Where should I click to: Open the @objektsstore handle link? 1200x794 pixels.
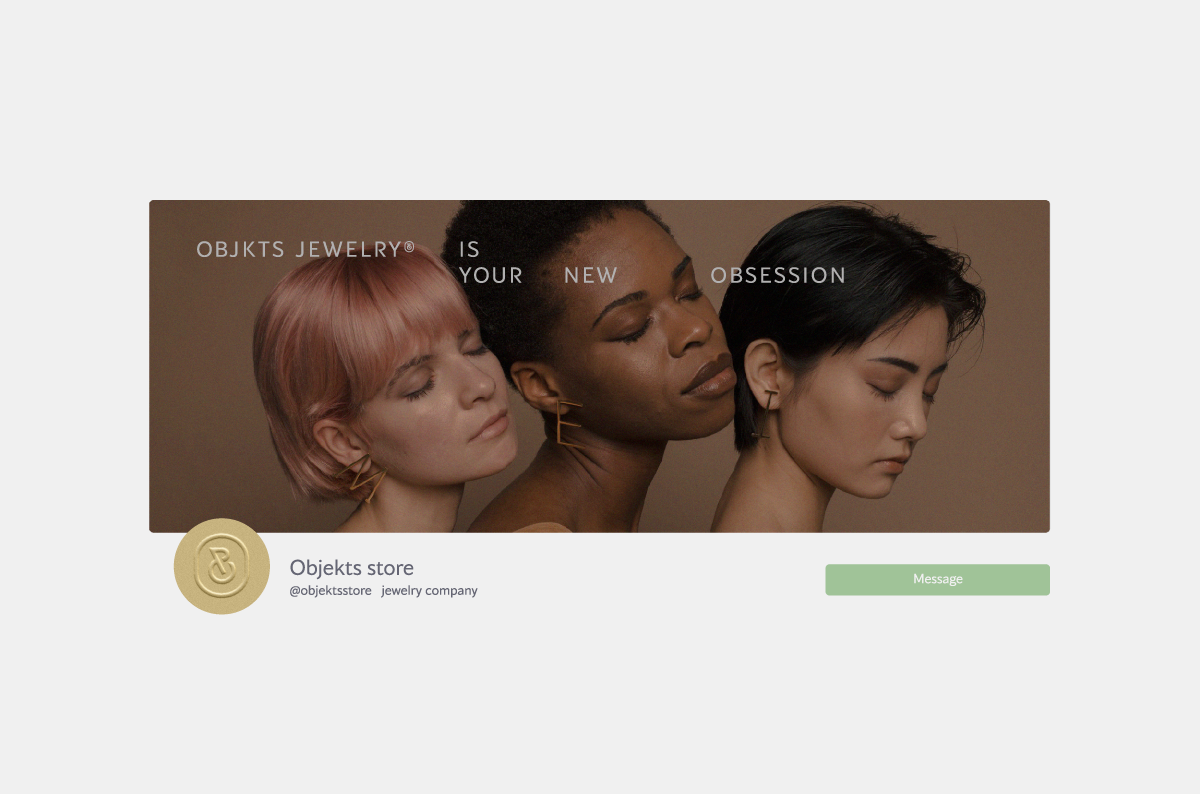coord(330,591)
